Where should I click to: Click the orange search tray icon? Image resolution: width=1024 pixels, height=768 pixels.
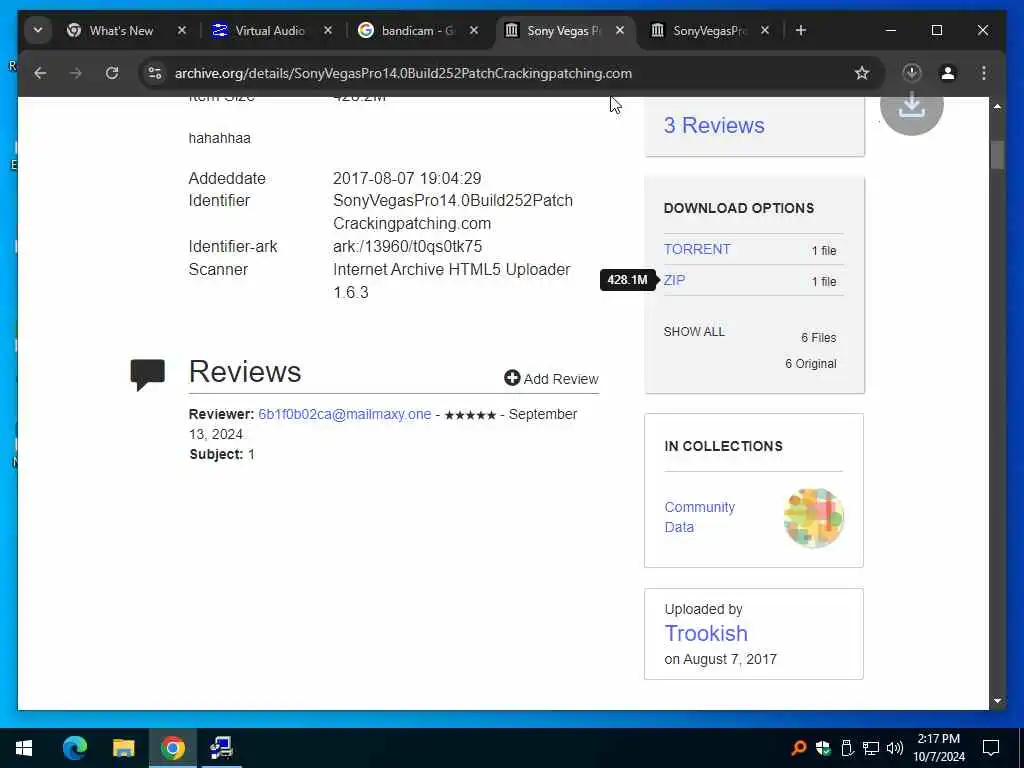click(798, 748)
